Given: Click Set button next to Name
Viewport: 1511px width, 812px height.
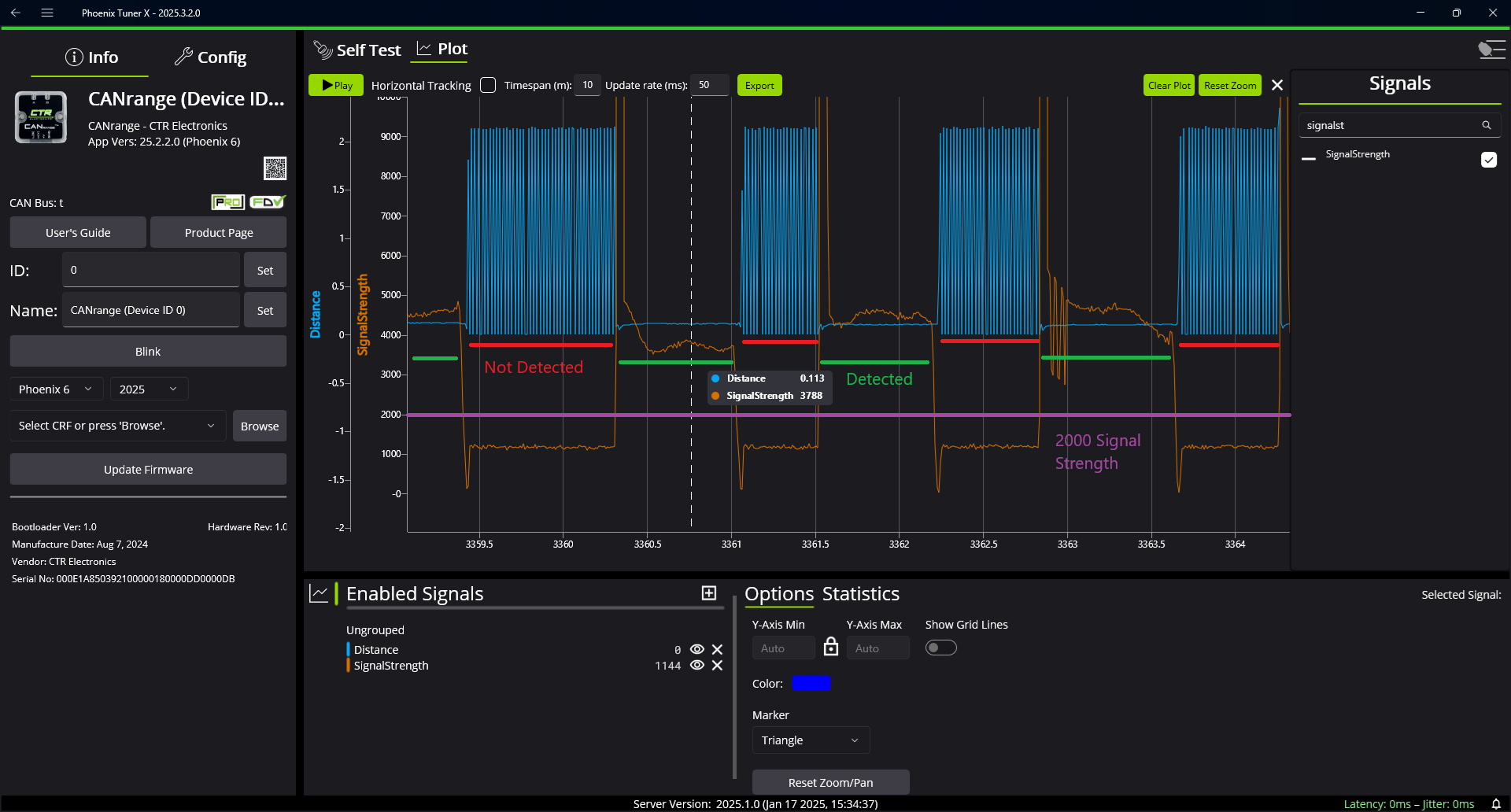Looking at the screenshot, I should (265, 311).
